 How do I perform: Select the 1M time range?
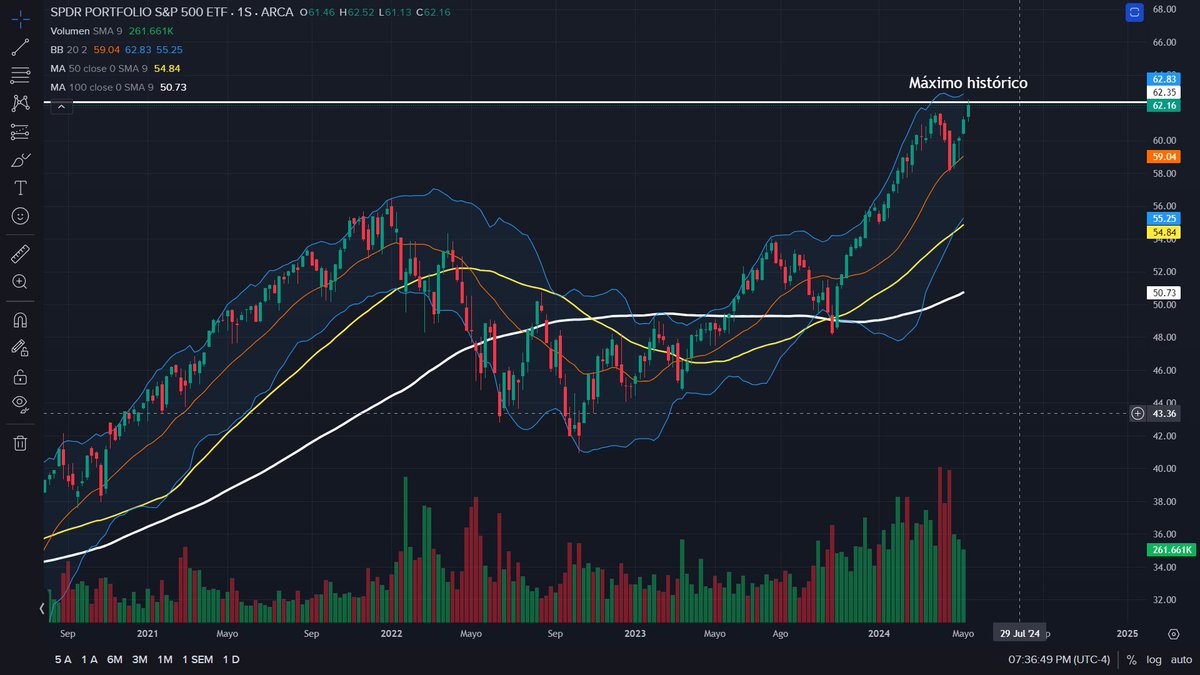tap(165, 660)
